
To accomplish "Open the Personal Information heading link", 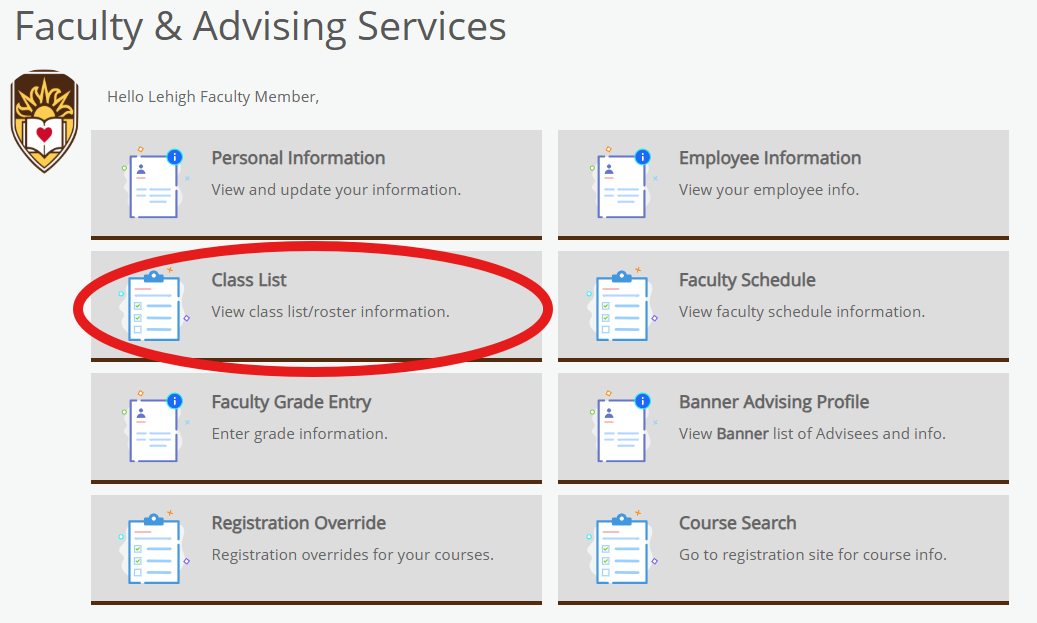I will [298, 158].
